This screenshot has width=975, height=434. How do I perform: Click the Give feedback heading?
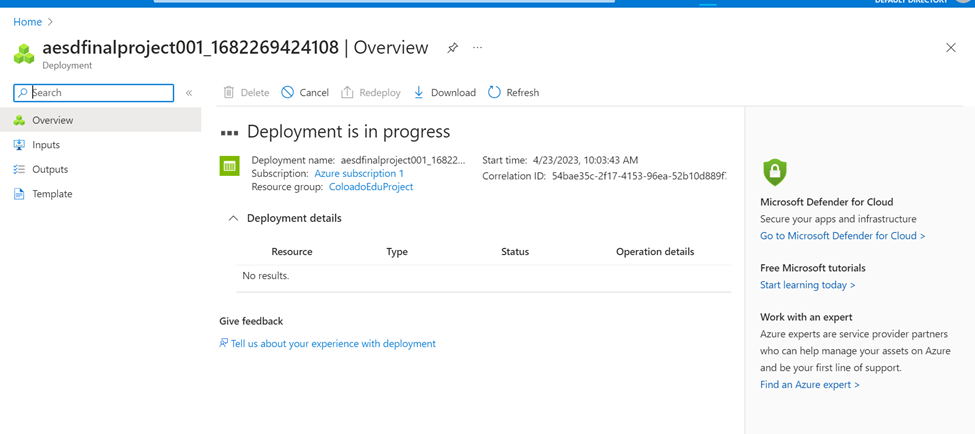(251, 321)
